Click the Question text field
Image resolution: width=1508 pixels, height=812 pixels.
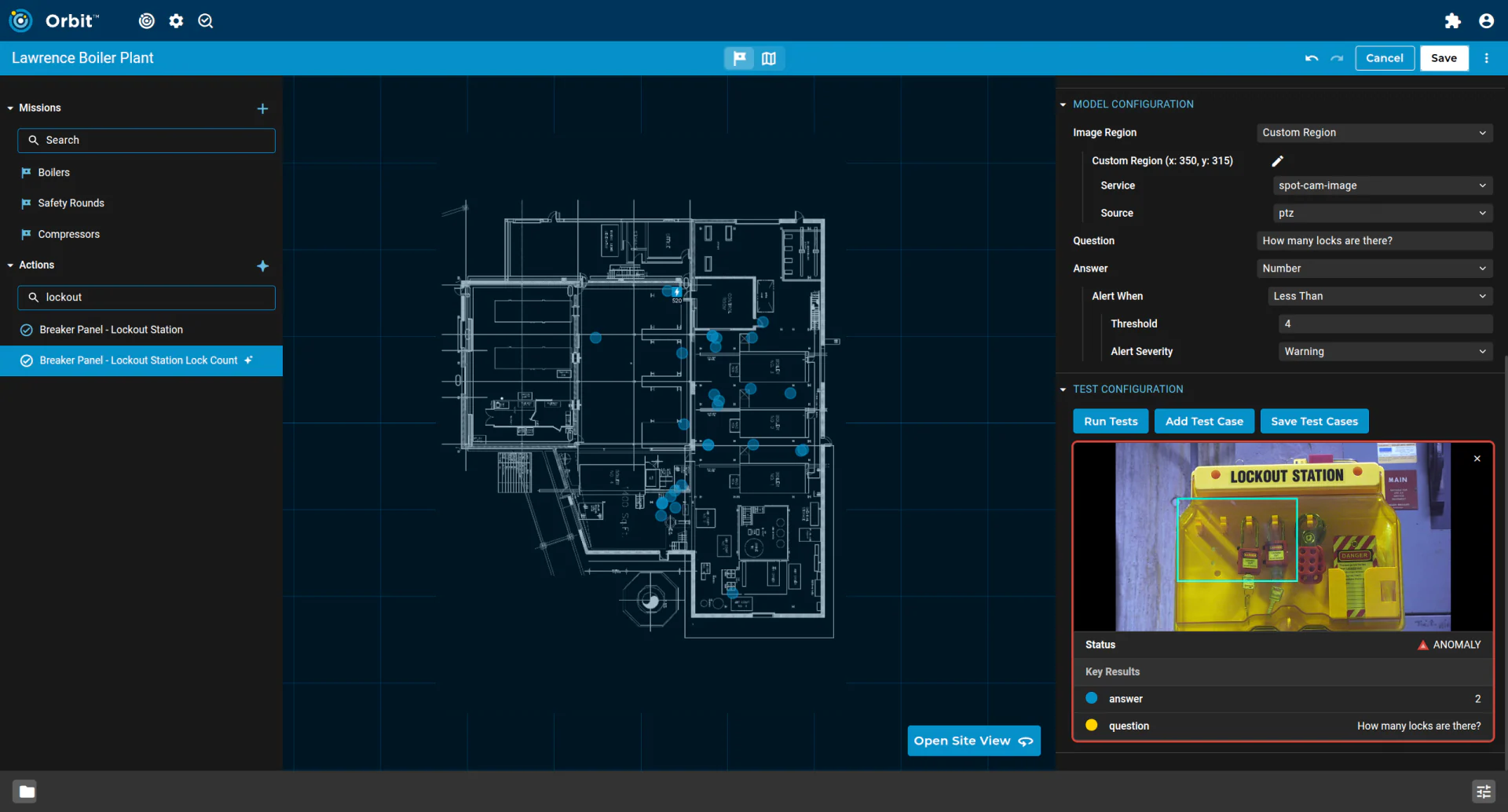tap(1374, 241)
